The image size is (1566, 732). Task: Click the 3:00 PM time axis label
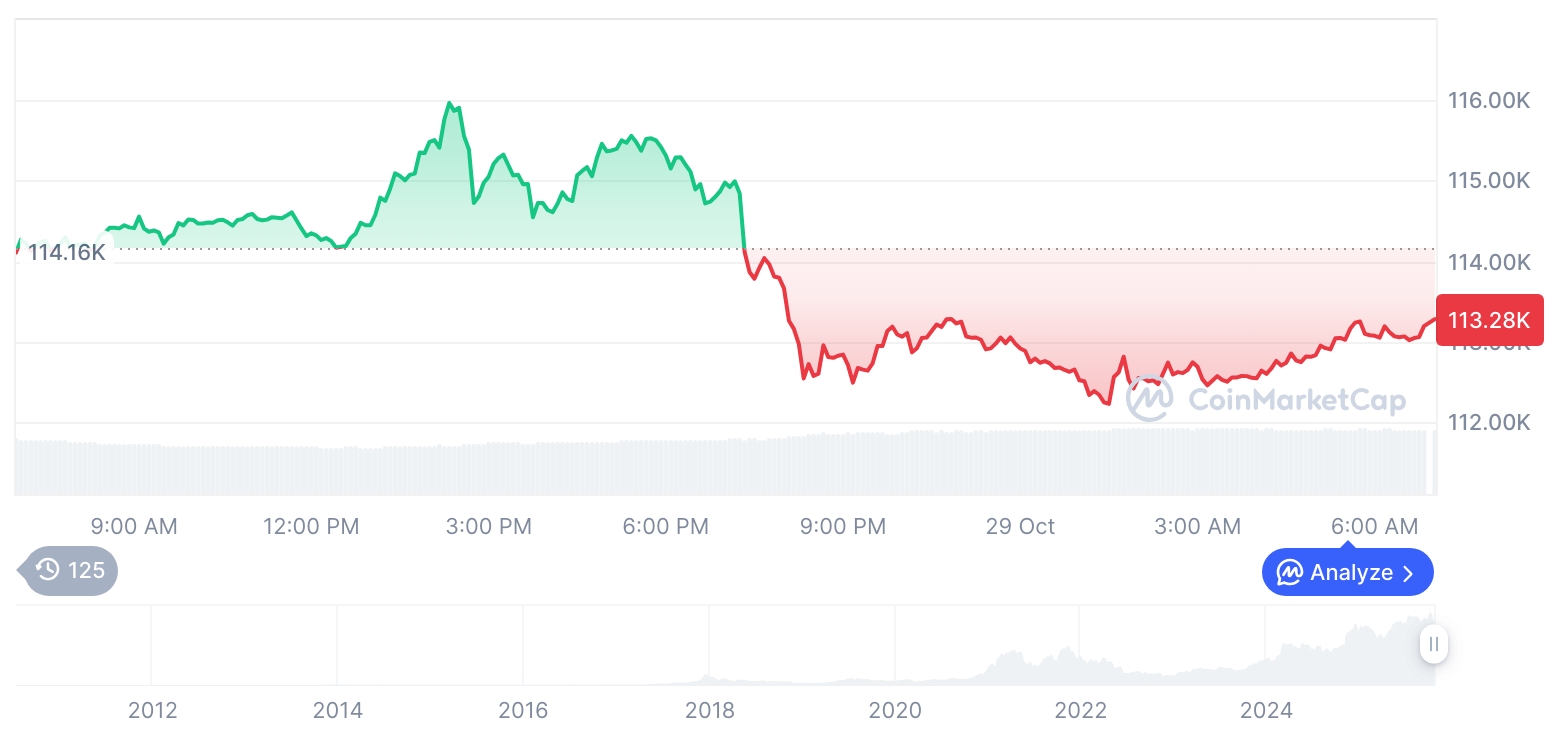coord(489,526)
